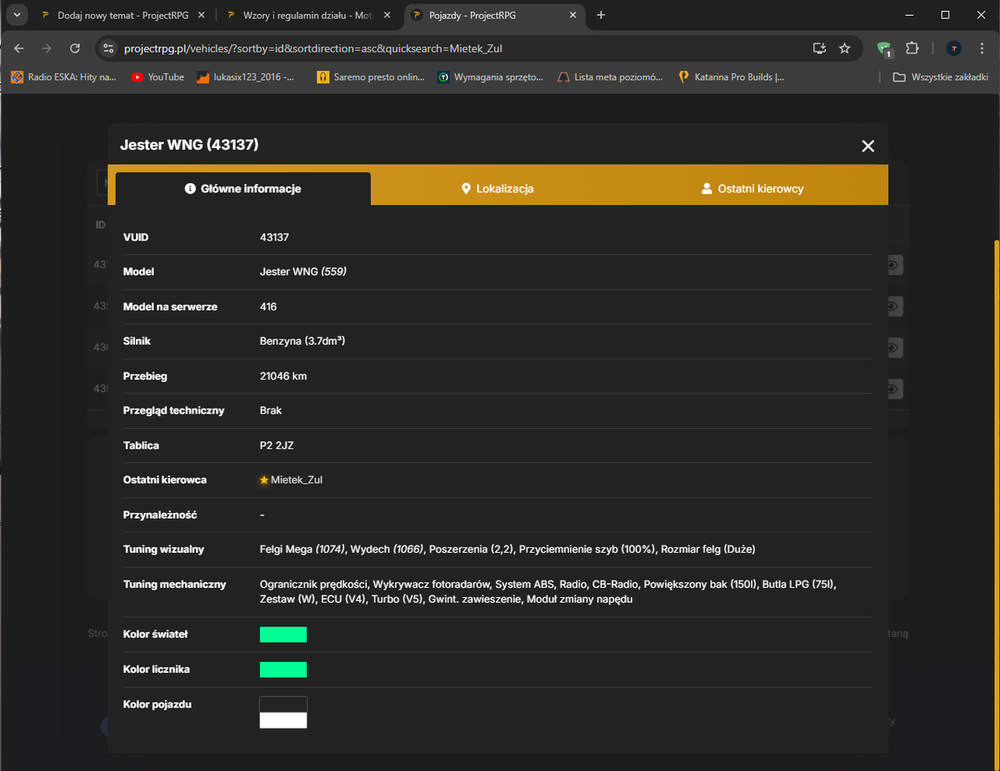This screenshot has height=771, width=1000.
Task: Click the install app icon in address bar
Action: (x=819, y=48)
